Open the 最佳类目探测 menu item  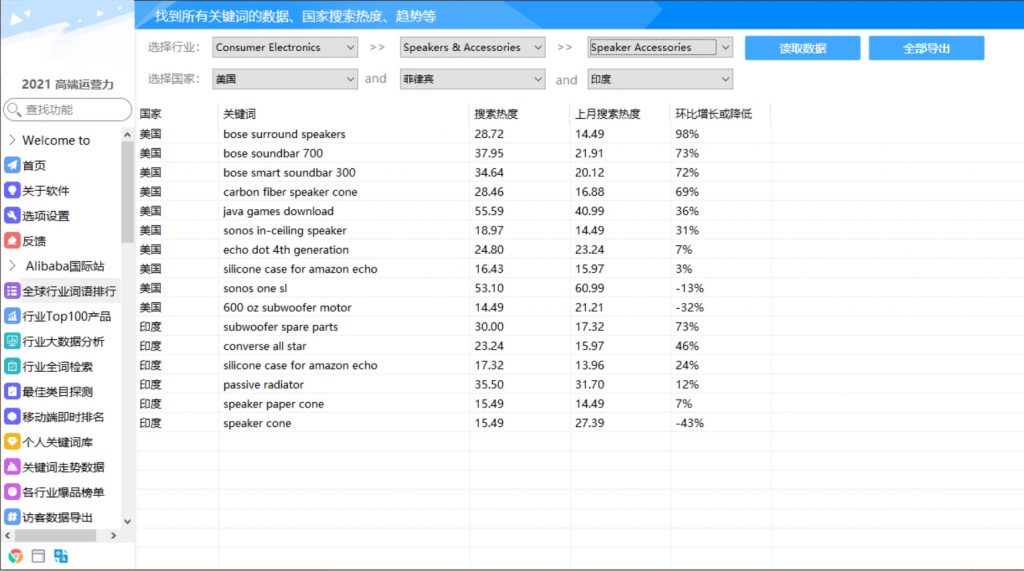57,391
